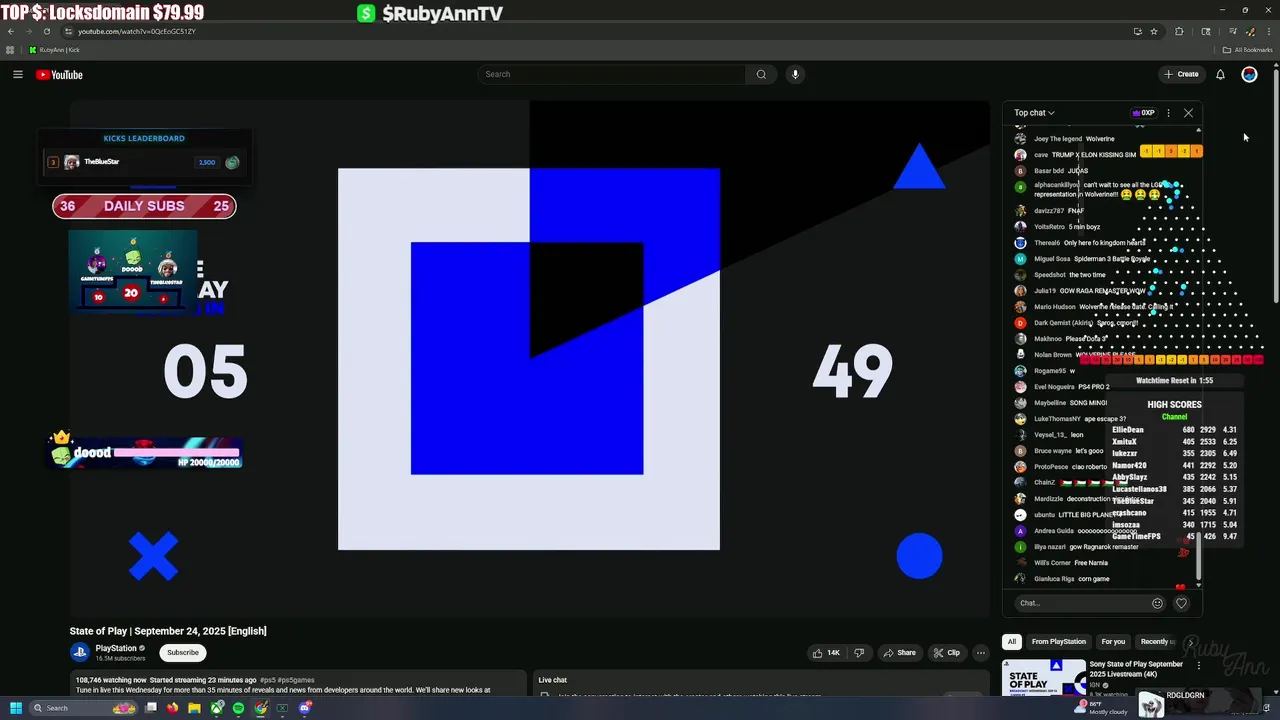Dislike the video with thumbs down
The height and width of the screenshot is (720, 1280).
(859, 653)
